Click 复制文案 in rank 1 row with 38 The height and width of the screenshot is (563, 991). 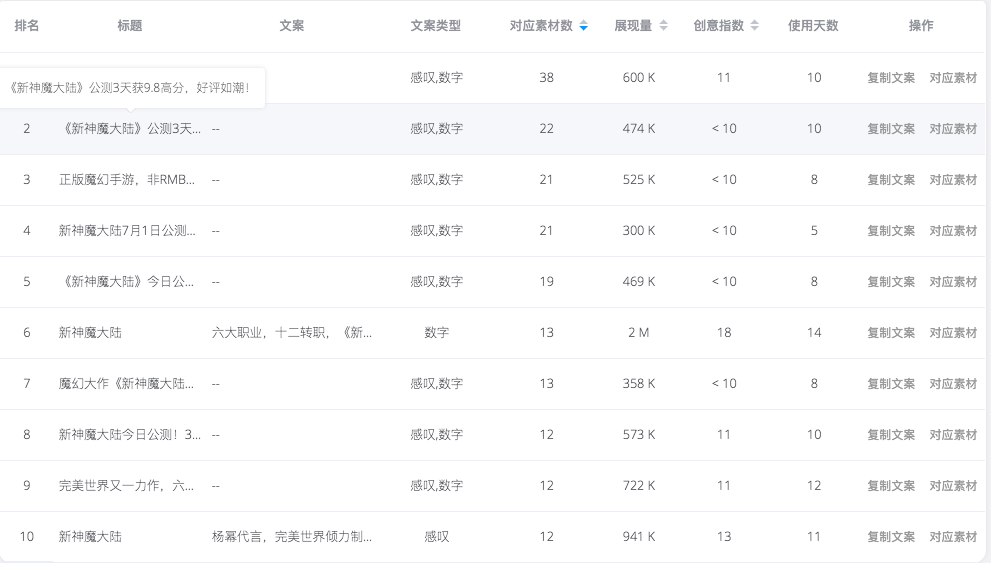891,78
